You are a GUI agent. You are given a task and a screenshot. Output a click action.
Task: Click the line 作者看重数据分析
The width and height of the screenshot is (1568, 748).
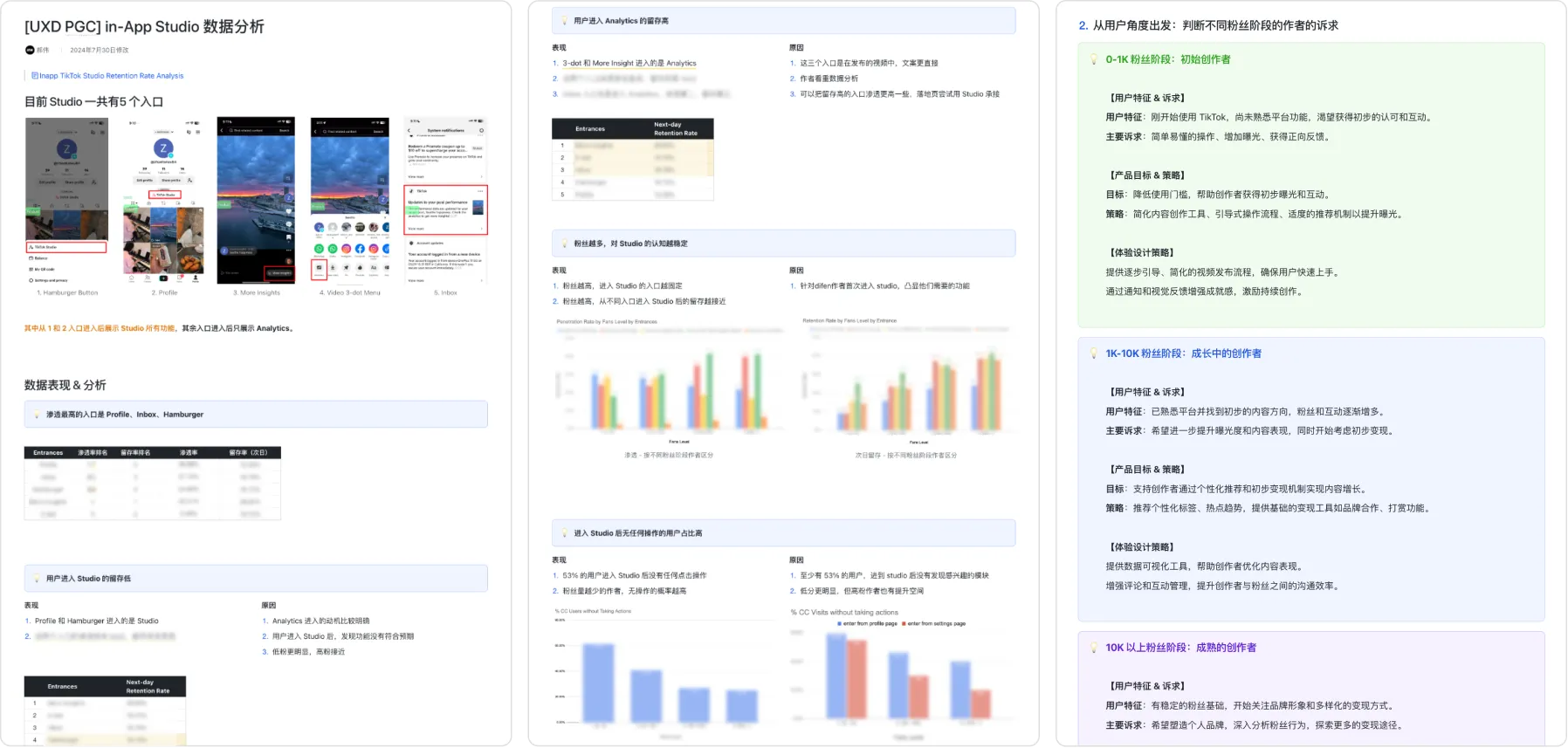point(829,79)
